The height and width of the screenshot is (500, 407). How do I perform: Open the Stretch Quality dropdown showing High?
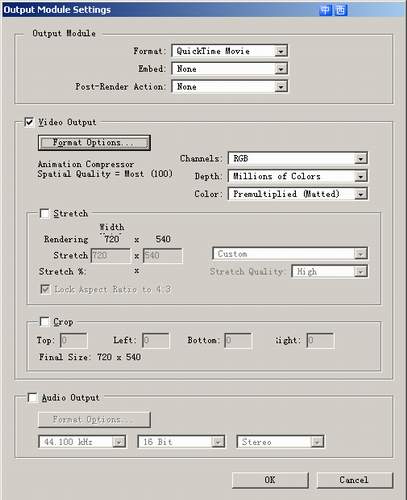[x=329, y=271]
